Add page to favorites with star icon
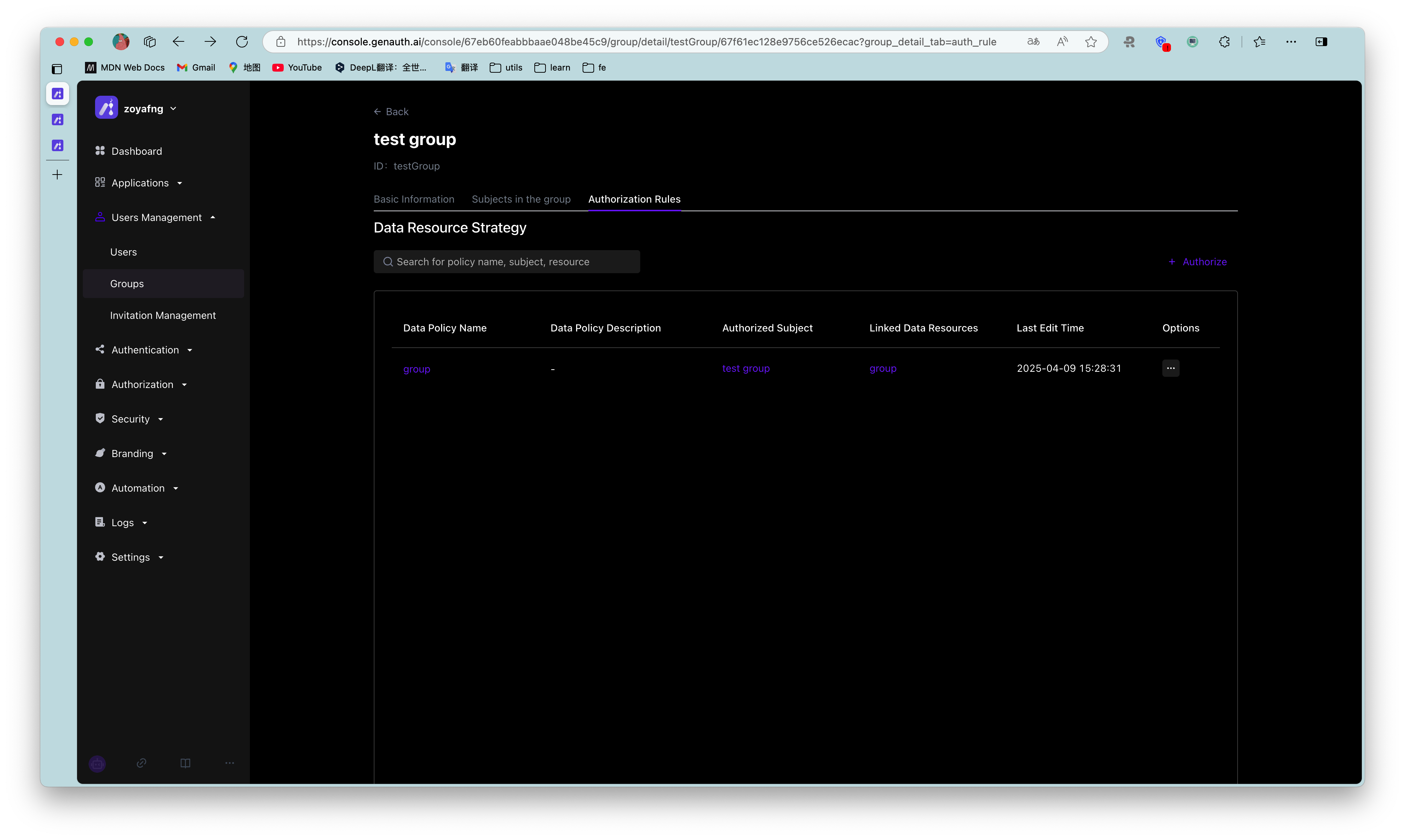Viewport: 1405px width, 840px height. (x=1091, y=41)
